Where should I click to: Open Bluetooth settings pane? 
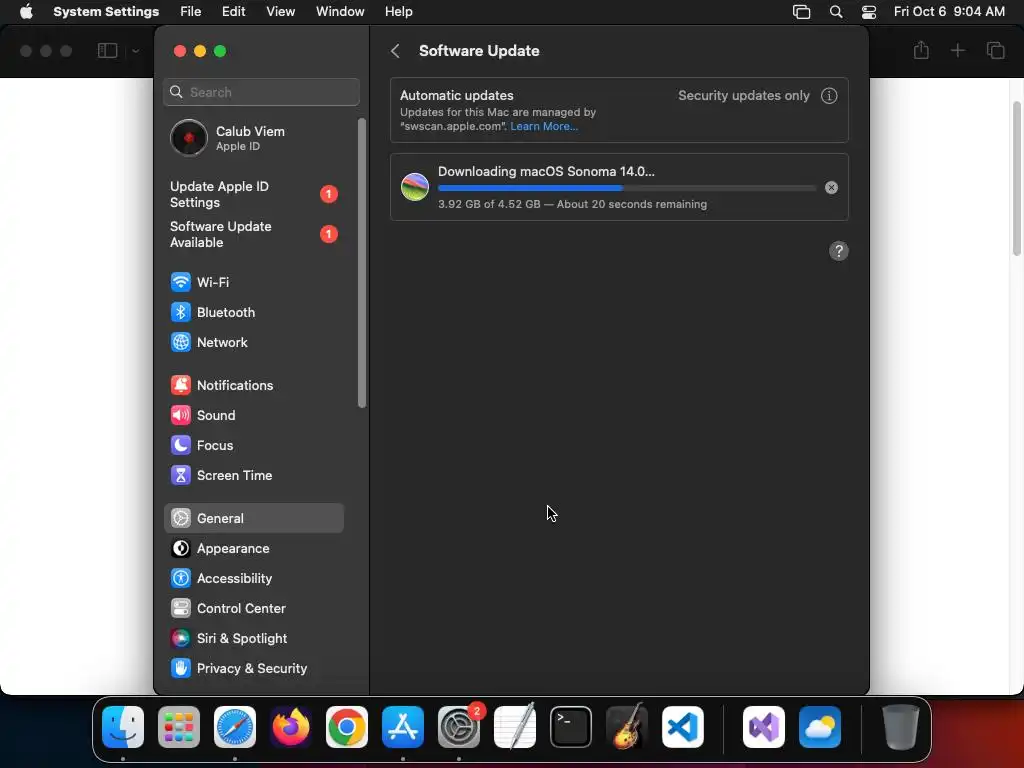click(253, 312)
